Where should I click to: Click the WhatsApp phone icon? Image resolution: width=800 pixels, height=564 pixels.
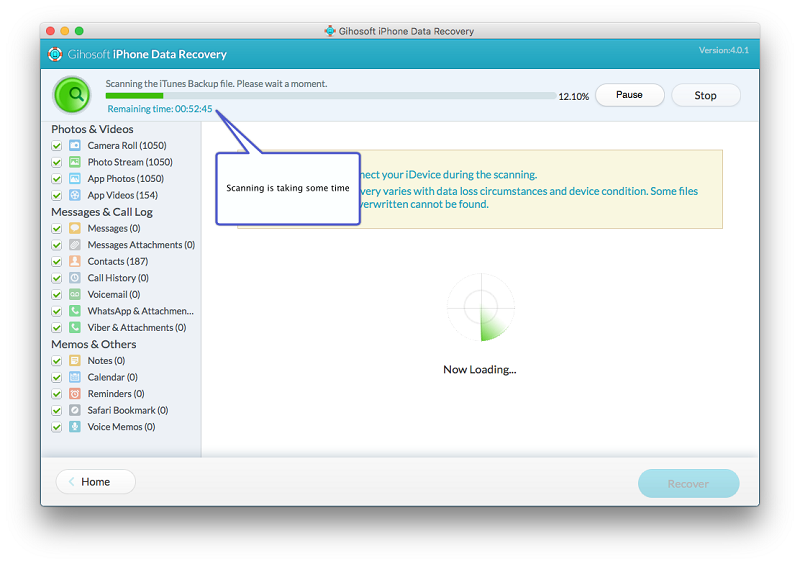[75, 311]
